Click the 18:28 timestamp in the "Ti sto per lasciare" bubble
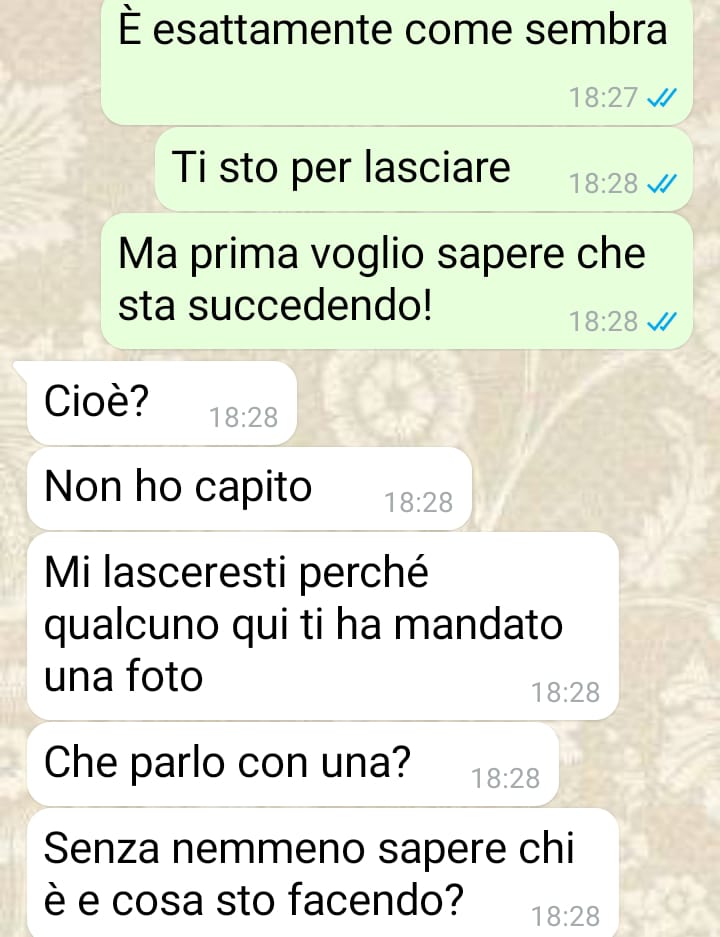This screenshot has height=937, width=720. point(603,184)
